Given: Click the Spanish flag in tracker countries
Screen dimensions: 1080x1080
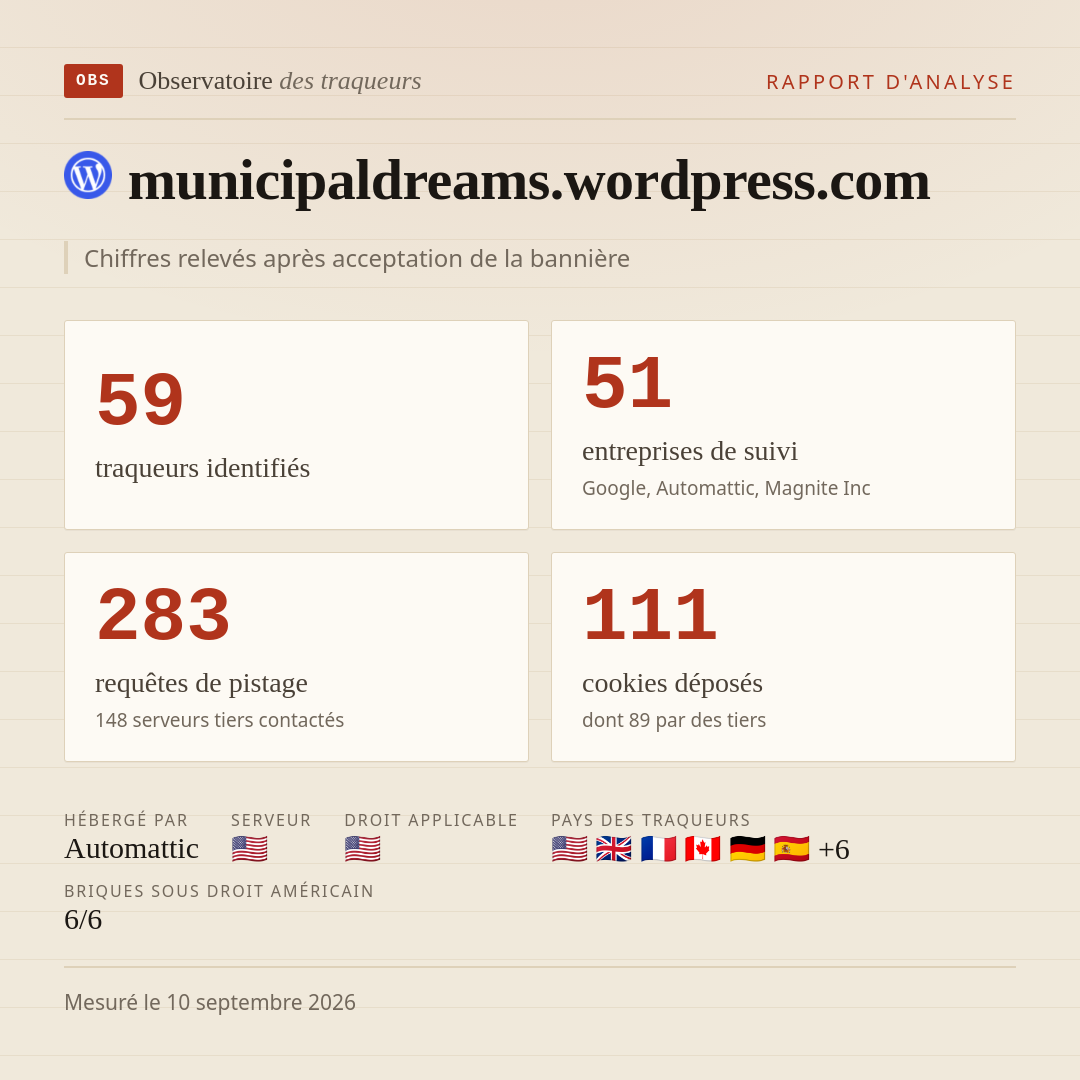Looking at the screenshot, I should click(x=791, y=849).
